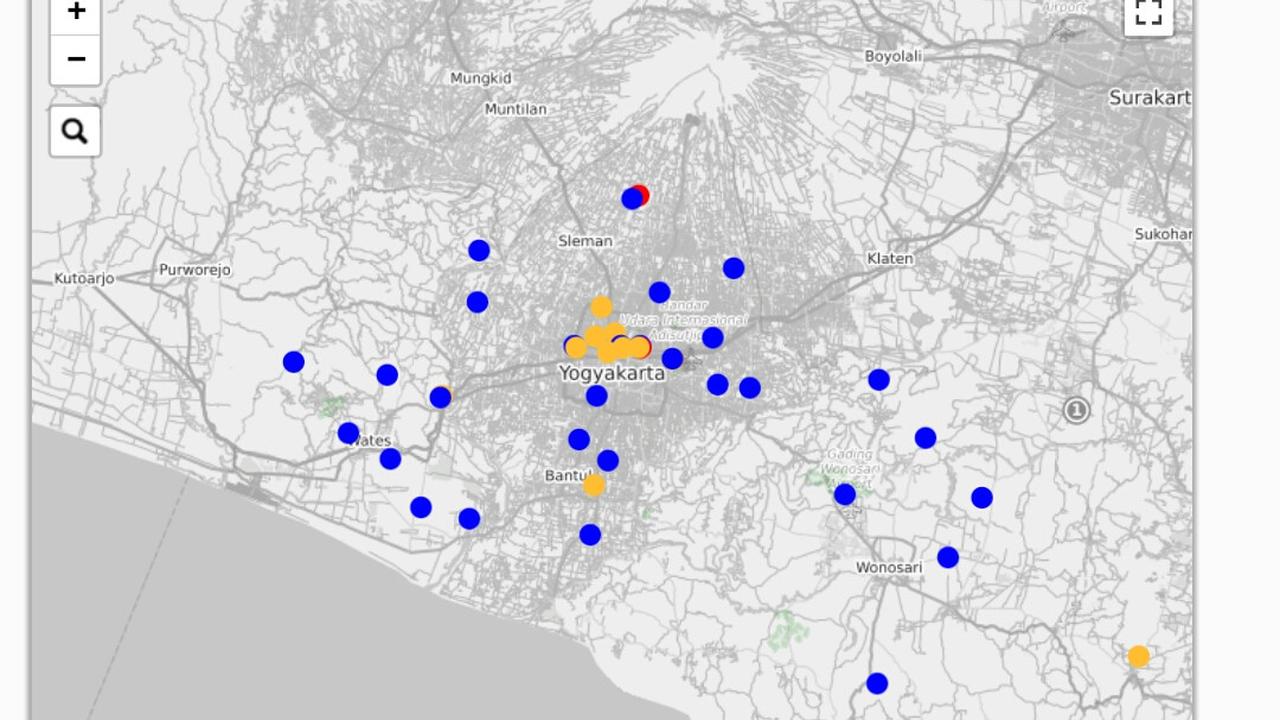Click the blue marker on Gading Wonosari airport

click(845, 494)
